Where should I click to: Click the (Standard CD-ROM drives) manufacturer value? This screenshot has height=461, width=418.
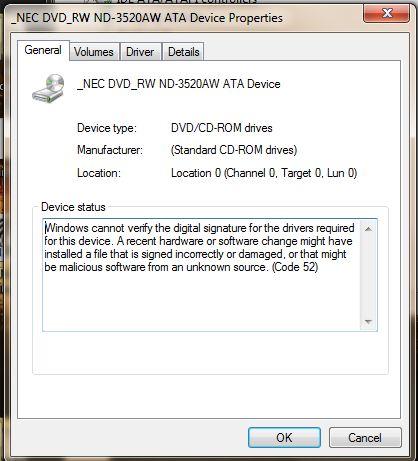coord(234,150)
